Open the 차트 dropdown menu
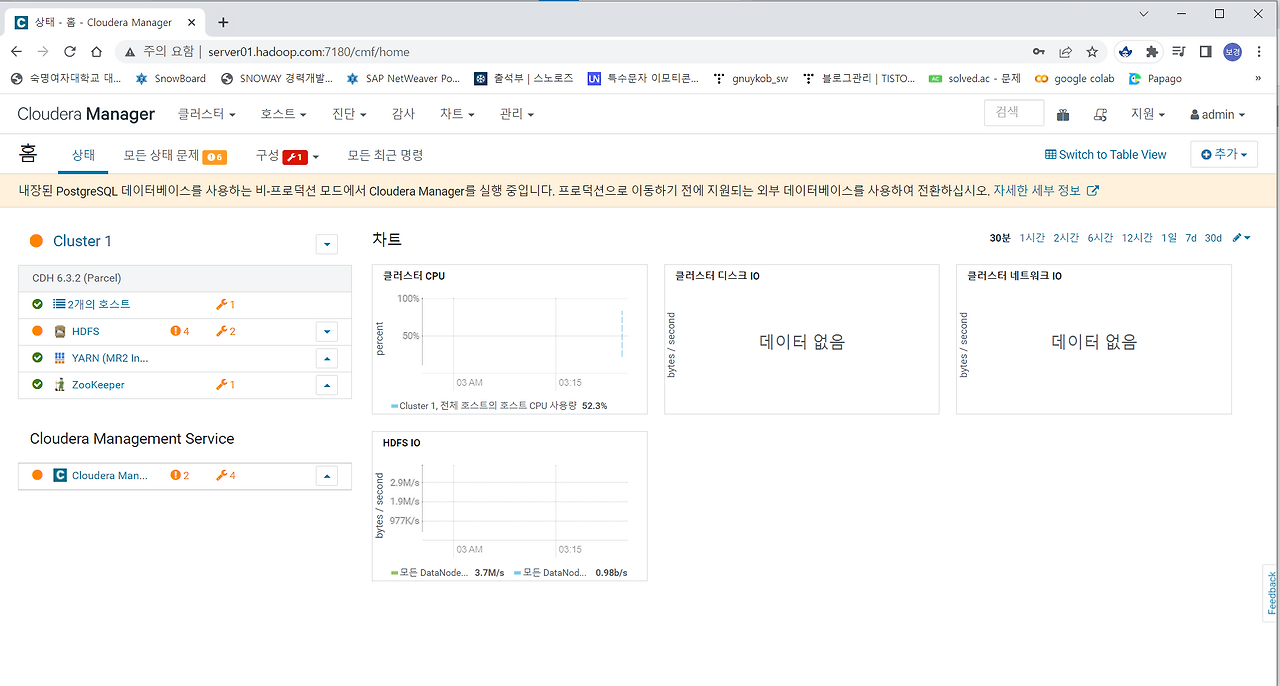Viewport: 1280px width, 686px height. tap(457, 114)
